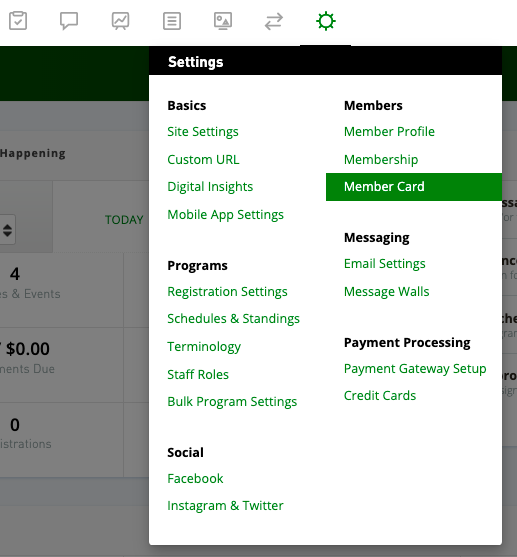This screenshot has height=557, width=517.
Task: Click the transfer arrows icon
Action: [x=274, y=21]
